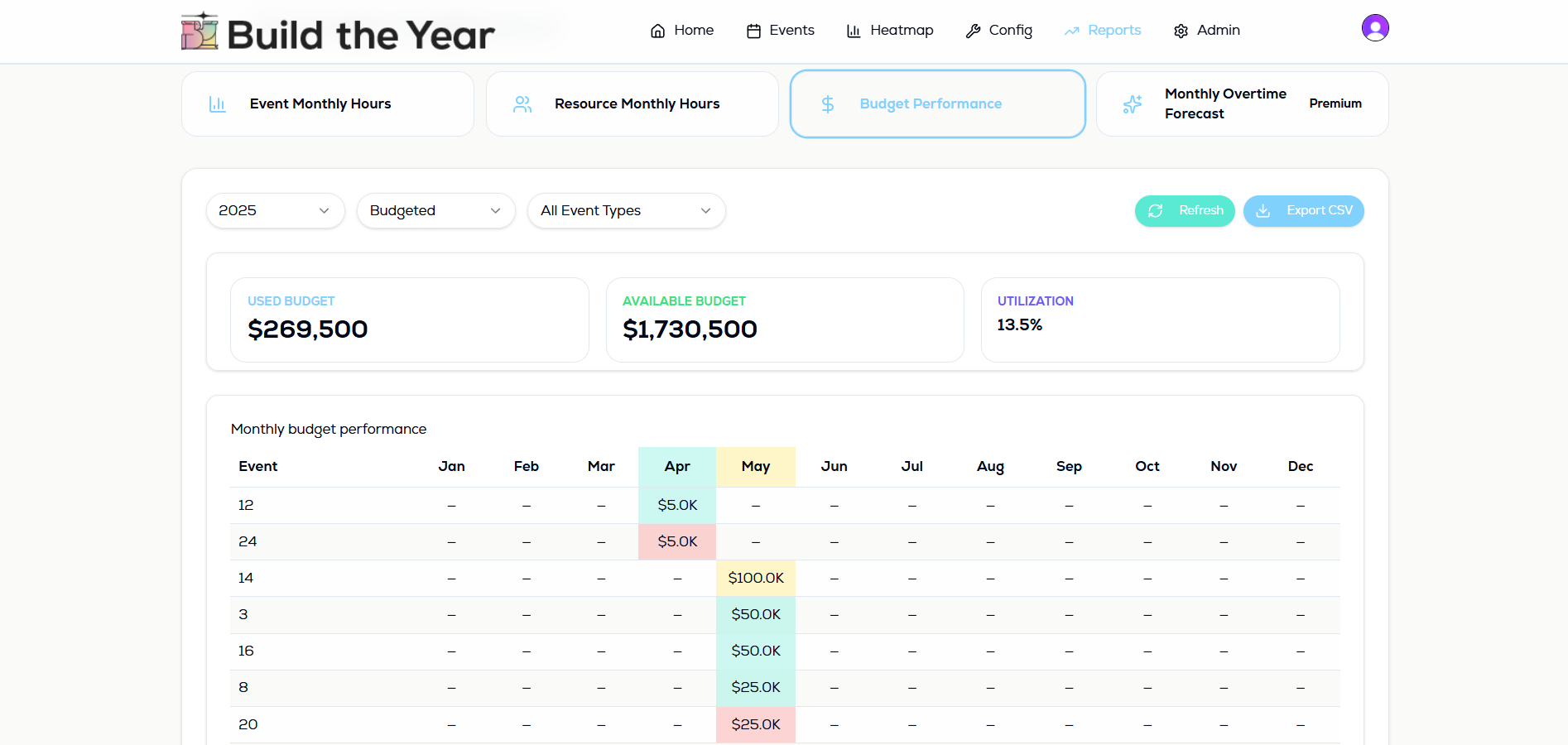
Task: Click Monthly budget performance heading
Action: [329, 429]
